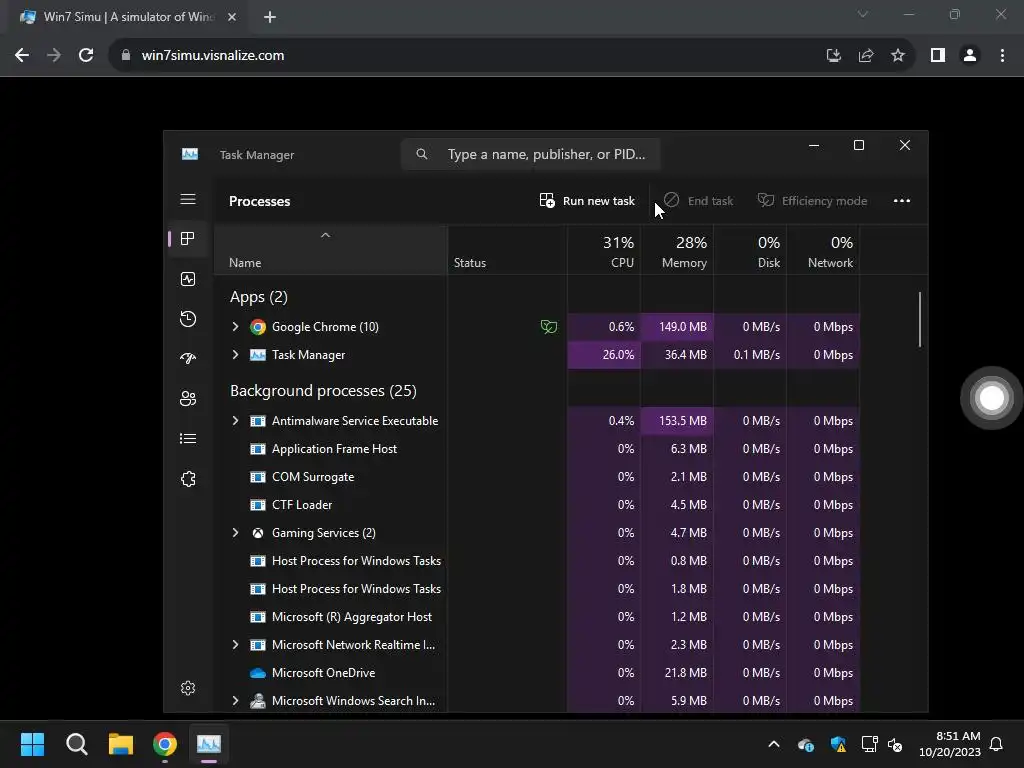Image resolution: width=1024 pixels, height=768 pixels.
Task: Open the clock showing 8:51 AM
Action: pos(950,744)
